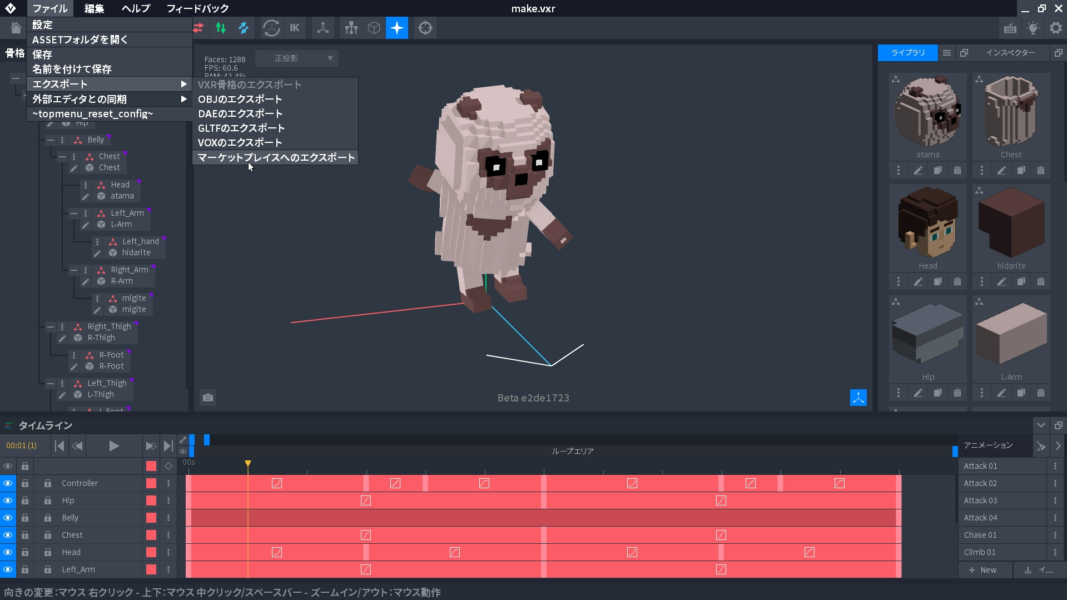The width and height of the screenshot is (1067, 600).
Task: Toggle visibility of Hip track
Action: pos(7,501)
